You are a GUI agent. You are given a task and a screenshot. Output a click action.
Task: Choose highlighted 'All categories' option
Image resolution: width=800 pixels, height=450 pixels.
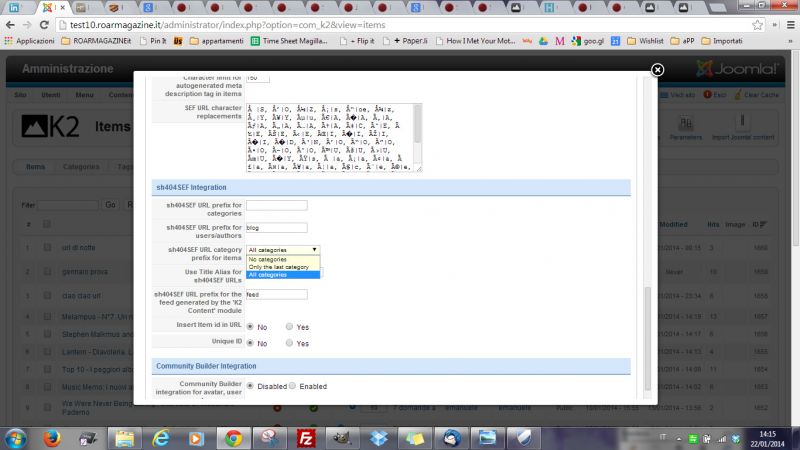[283, 274]
